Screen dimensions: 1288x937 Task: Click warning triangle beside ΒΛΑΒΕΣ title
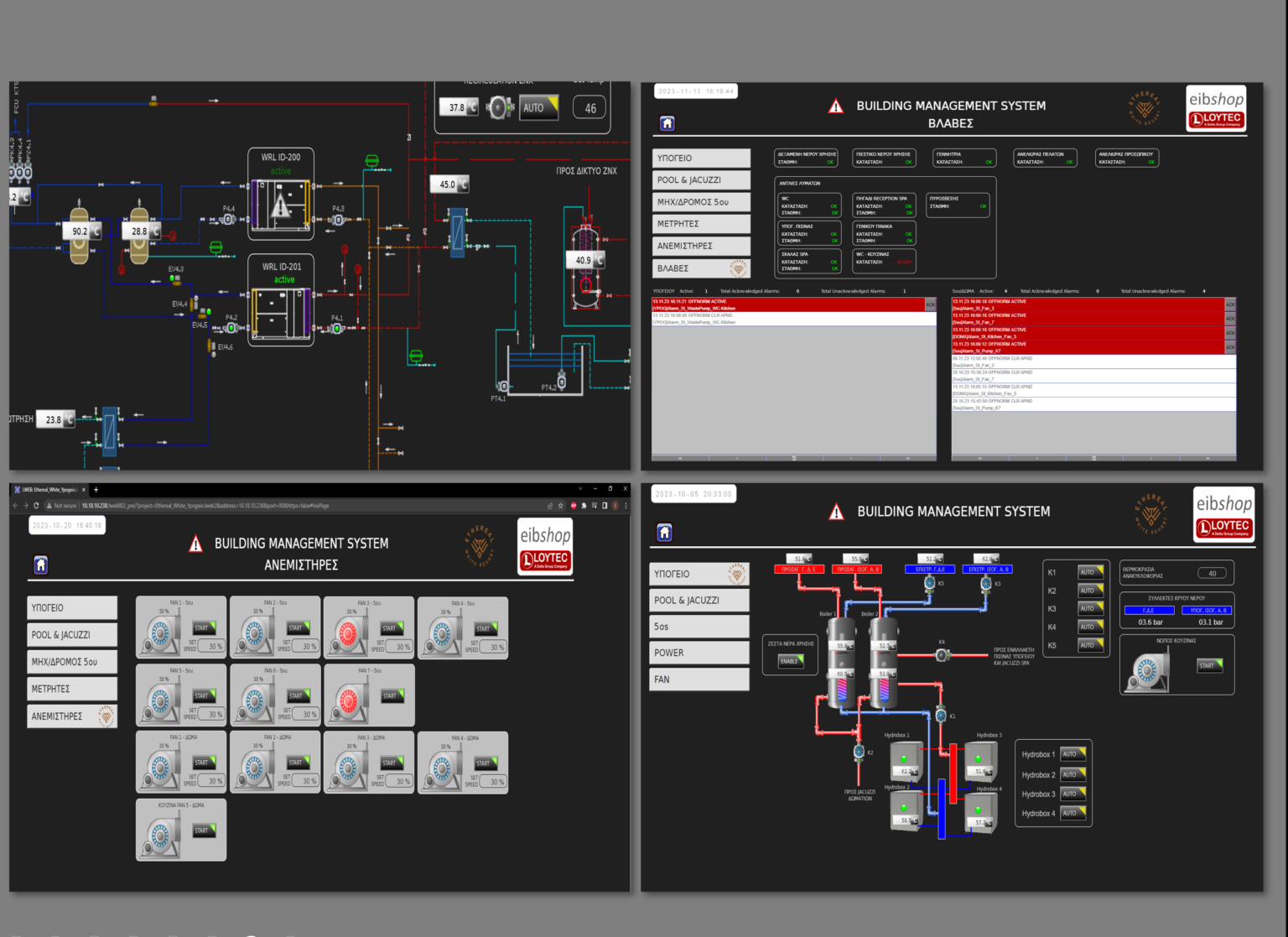pyautogui.click(x=836, y=107)
